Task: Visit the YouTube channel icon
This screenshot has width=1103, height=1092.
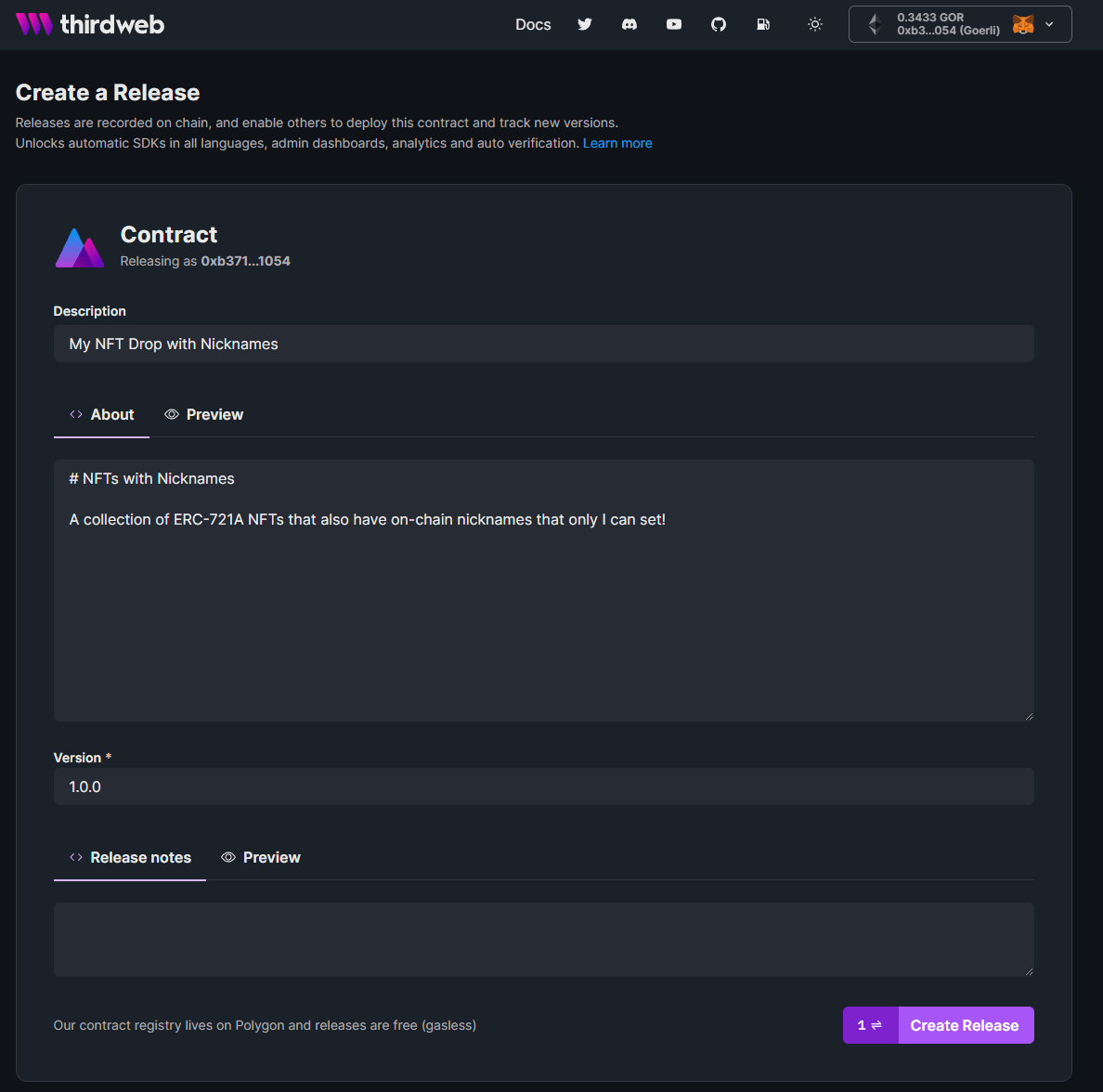Action: [x=674, y=24]
